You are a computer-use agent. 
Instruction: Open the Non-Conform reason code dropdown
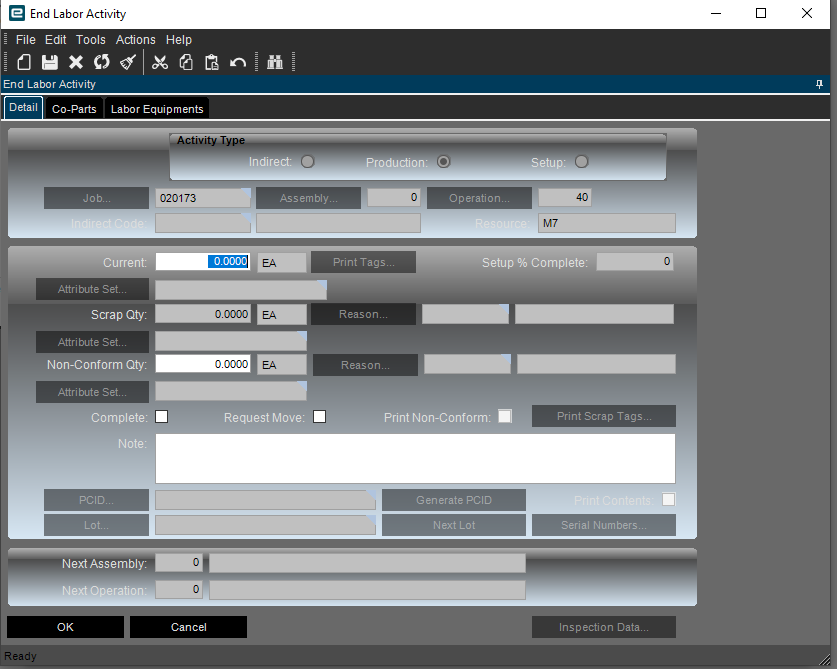[506, 358]
